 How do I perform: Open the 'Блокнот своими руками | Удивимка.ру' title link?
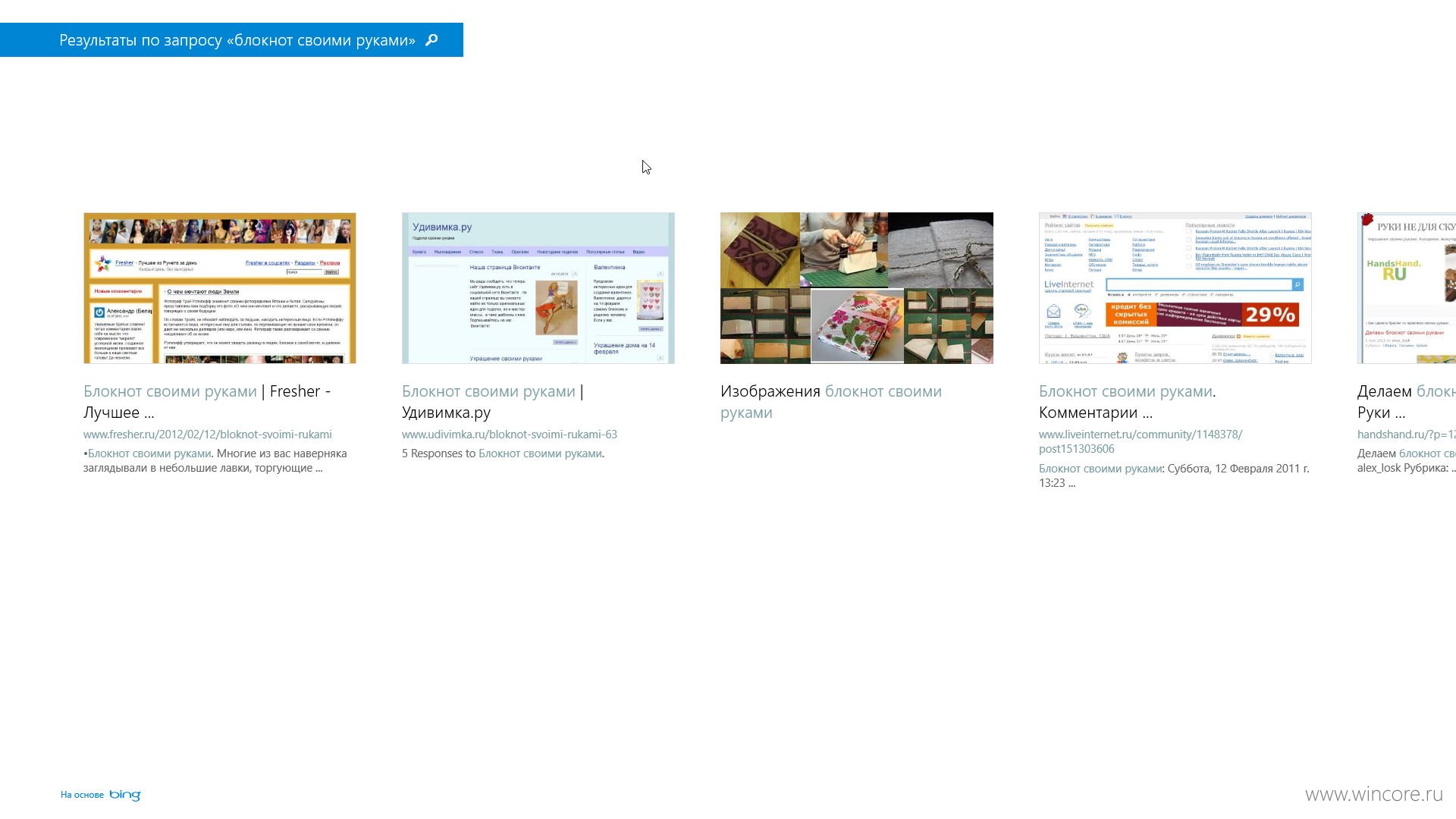493,402
